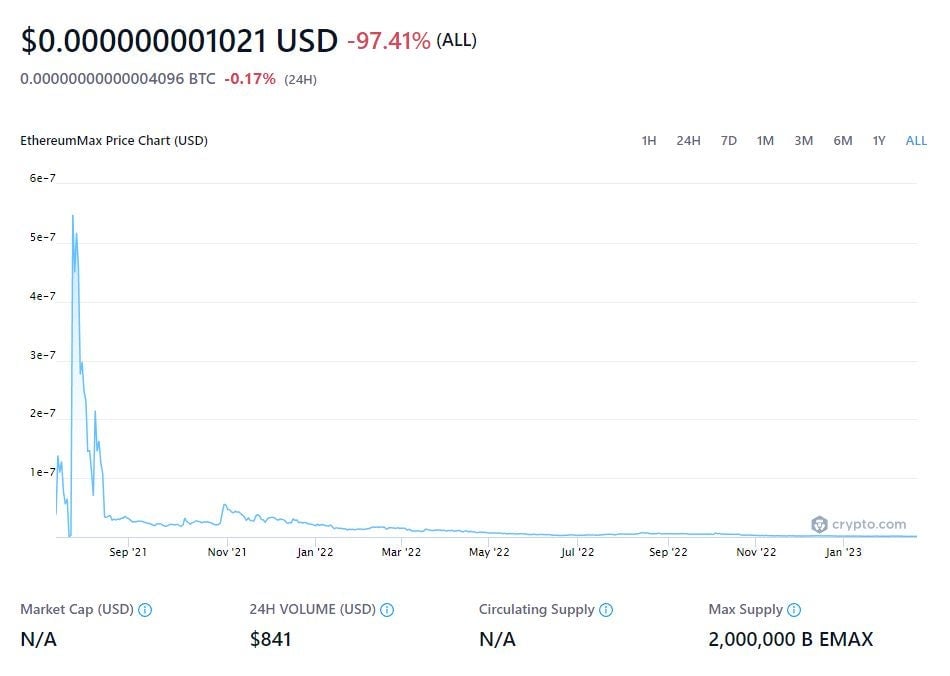Click the EthereumMax Price Chart title
This screenshot has width=950, height=676.
coord(114,141)
